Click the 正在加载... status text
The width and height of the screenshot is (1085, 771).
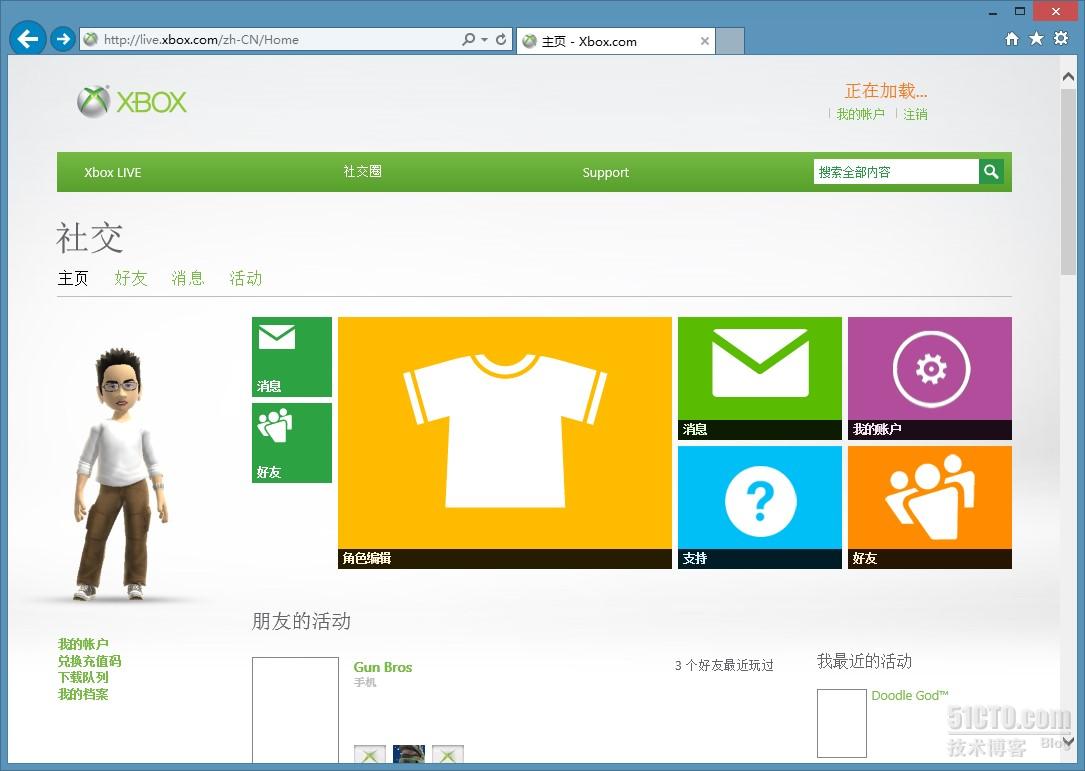[x=886, y=91]
